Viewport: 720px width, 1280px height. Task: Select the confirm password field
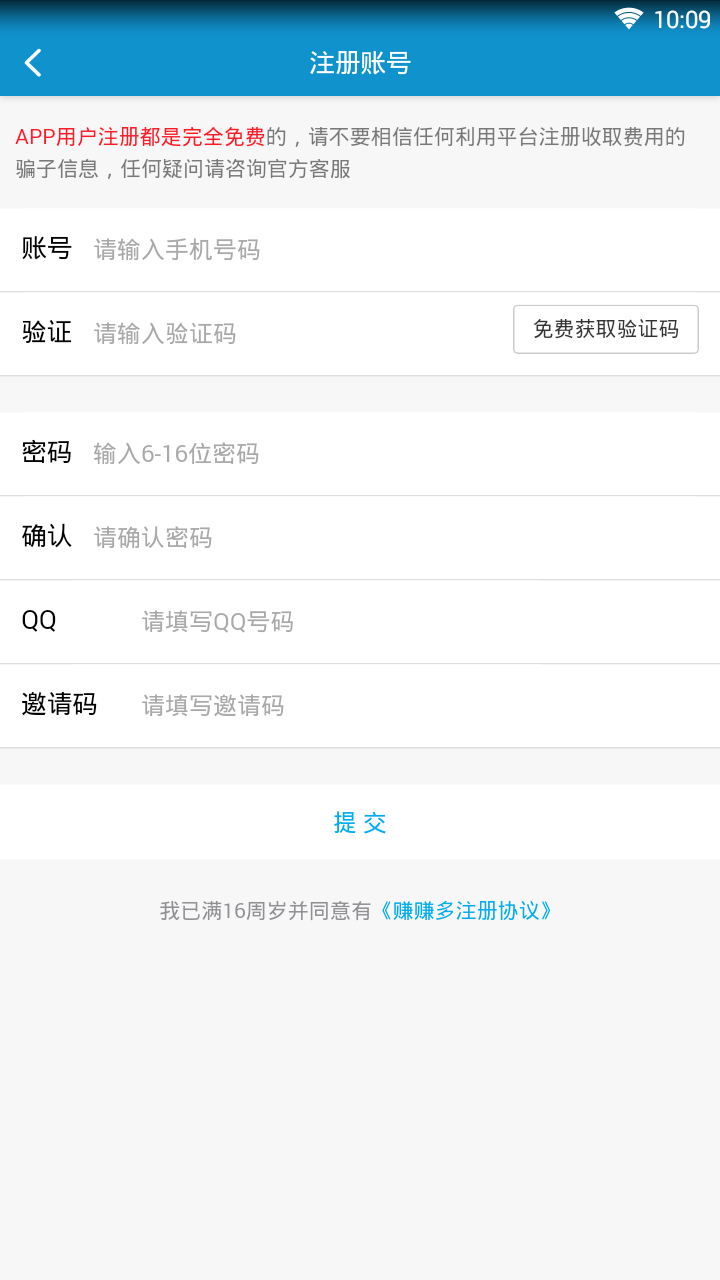[x=400, y=538]
